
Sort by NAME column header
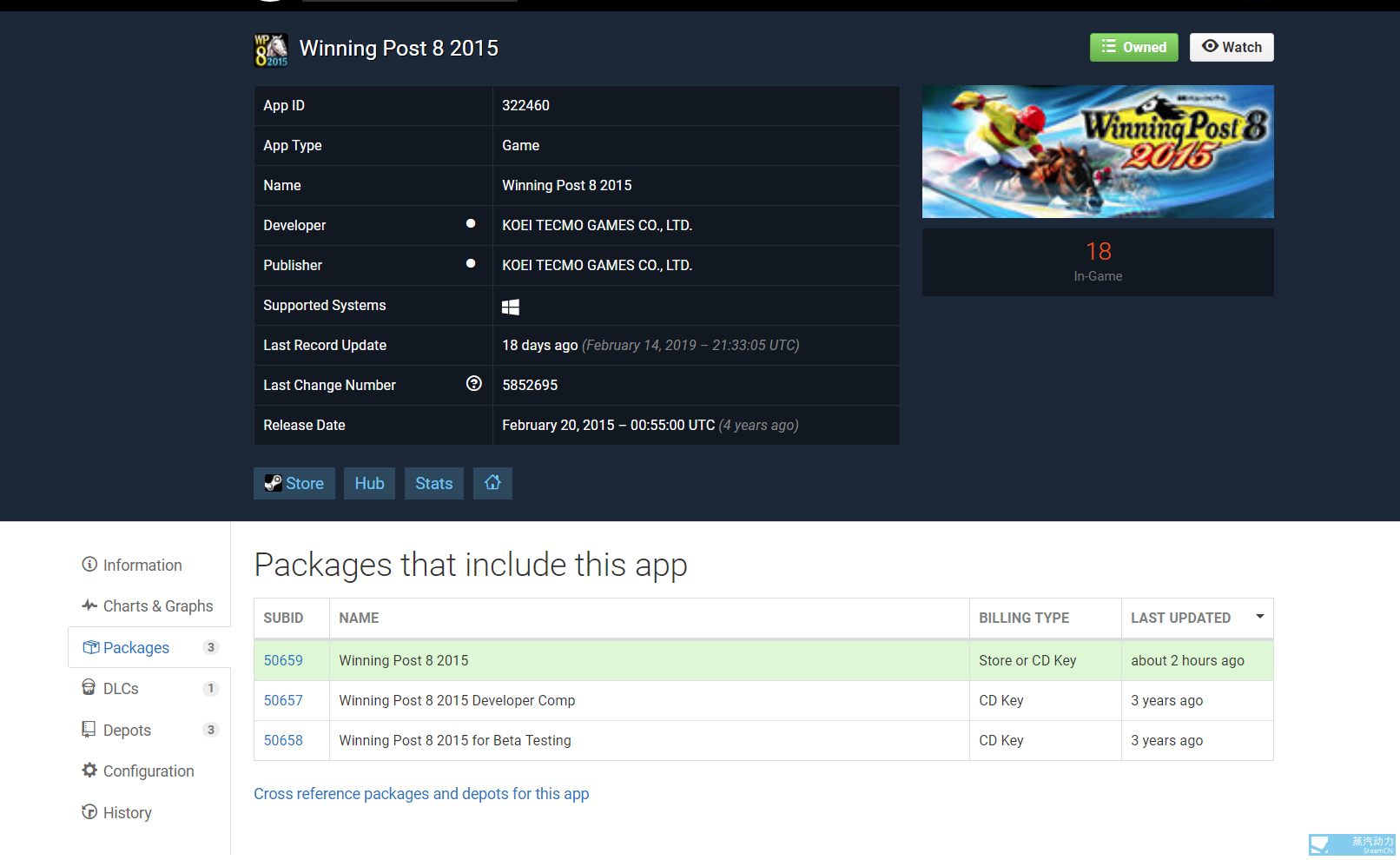(650, 618)
